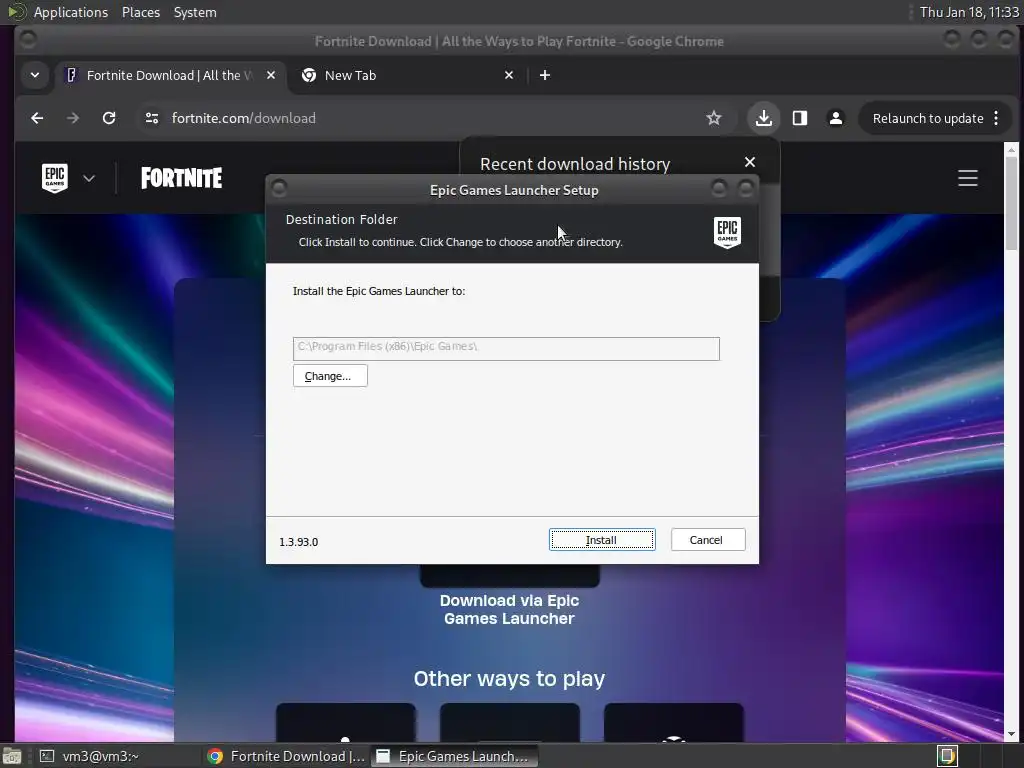Click the browser forward arrow
The width and height of the screenshot is (1024, 768).
click(x=73, y=118)
